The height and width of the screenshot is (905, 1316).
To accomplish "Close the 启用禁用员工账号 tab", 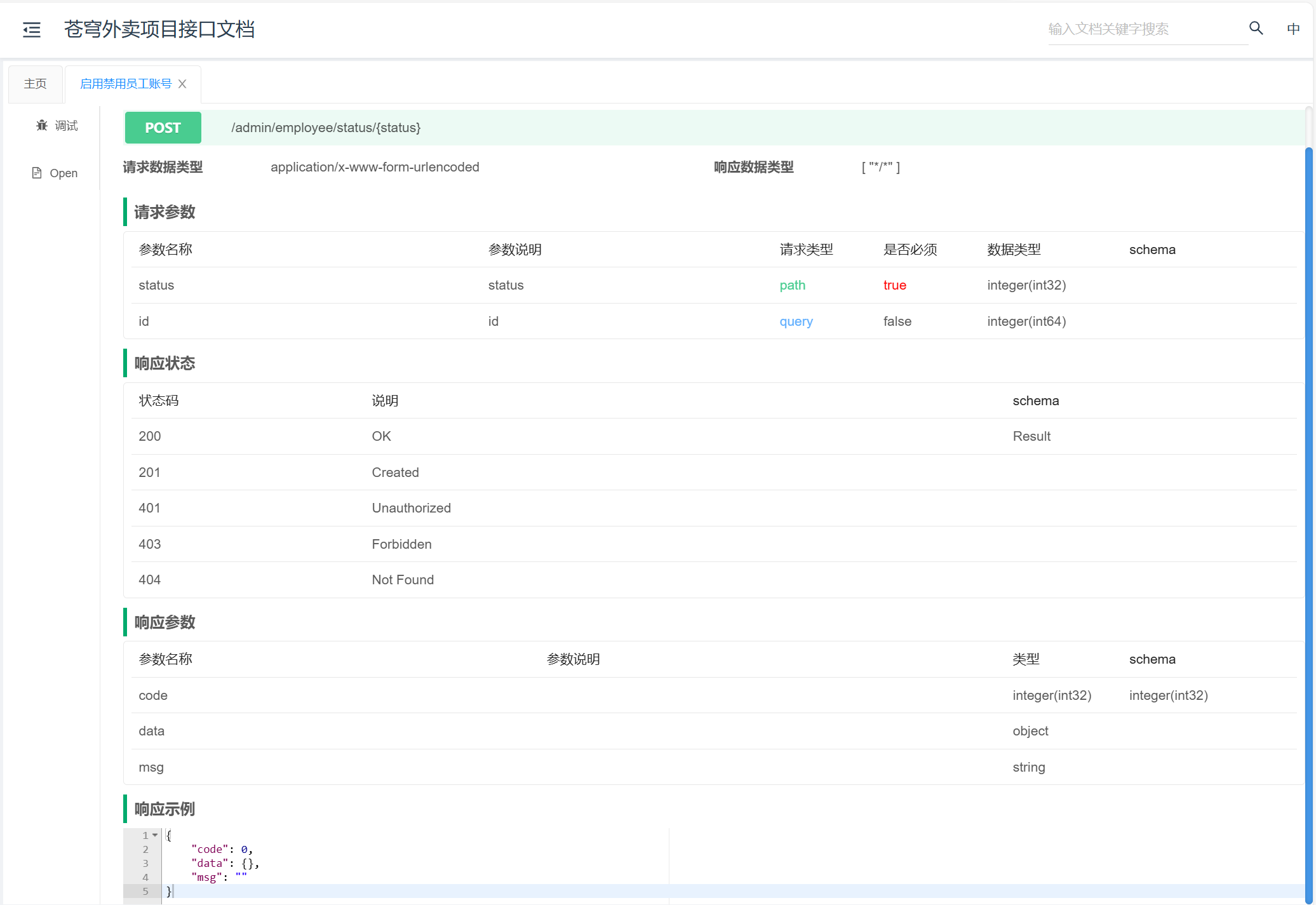I will click(182, 84).
